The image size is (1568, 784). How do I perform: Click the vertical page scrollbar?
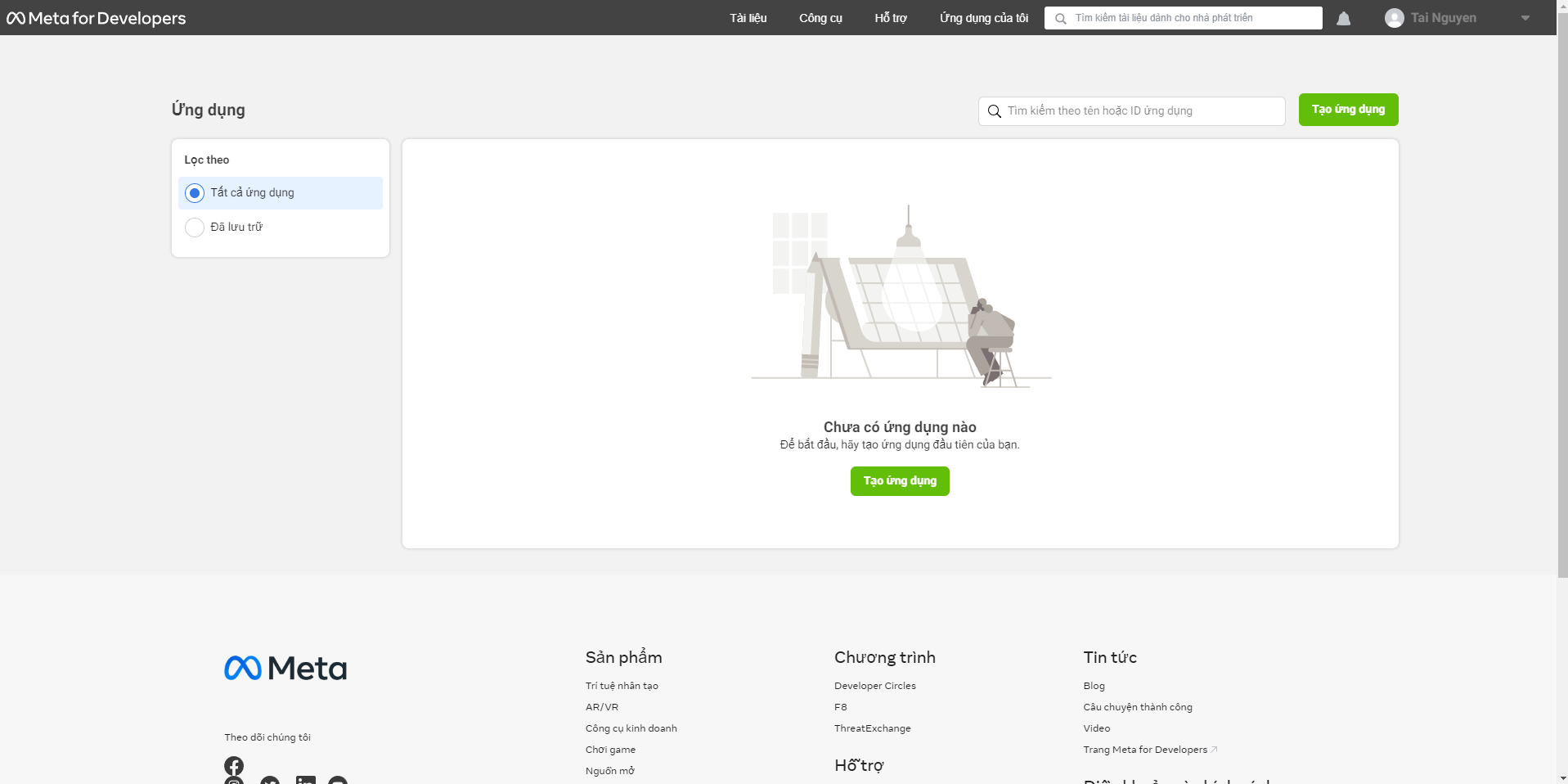pyautogui.click(x=1562, y=327)
